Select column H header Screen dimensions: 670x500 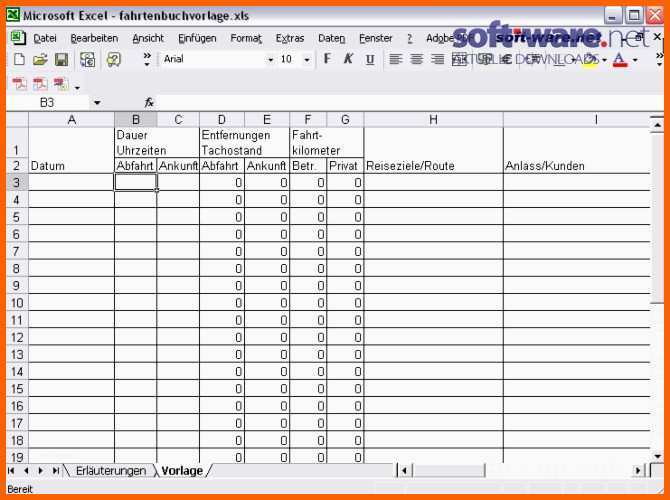433,120
